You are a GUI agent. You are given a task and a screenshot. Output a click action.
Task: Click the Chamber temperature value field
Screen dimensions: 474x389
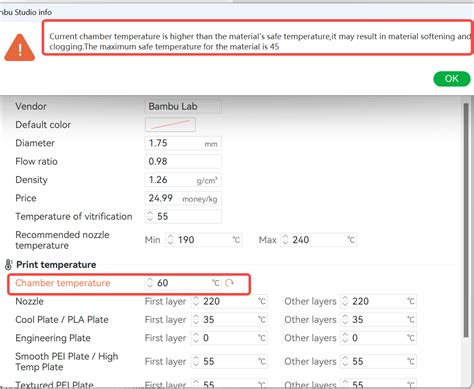tap(183, 283)
